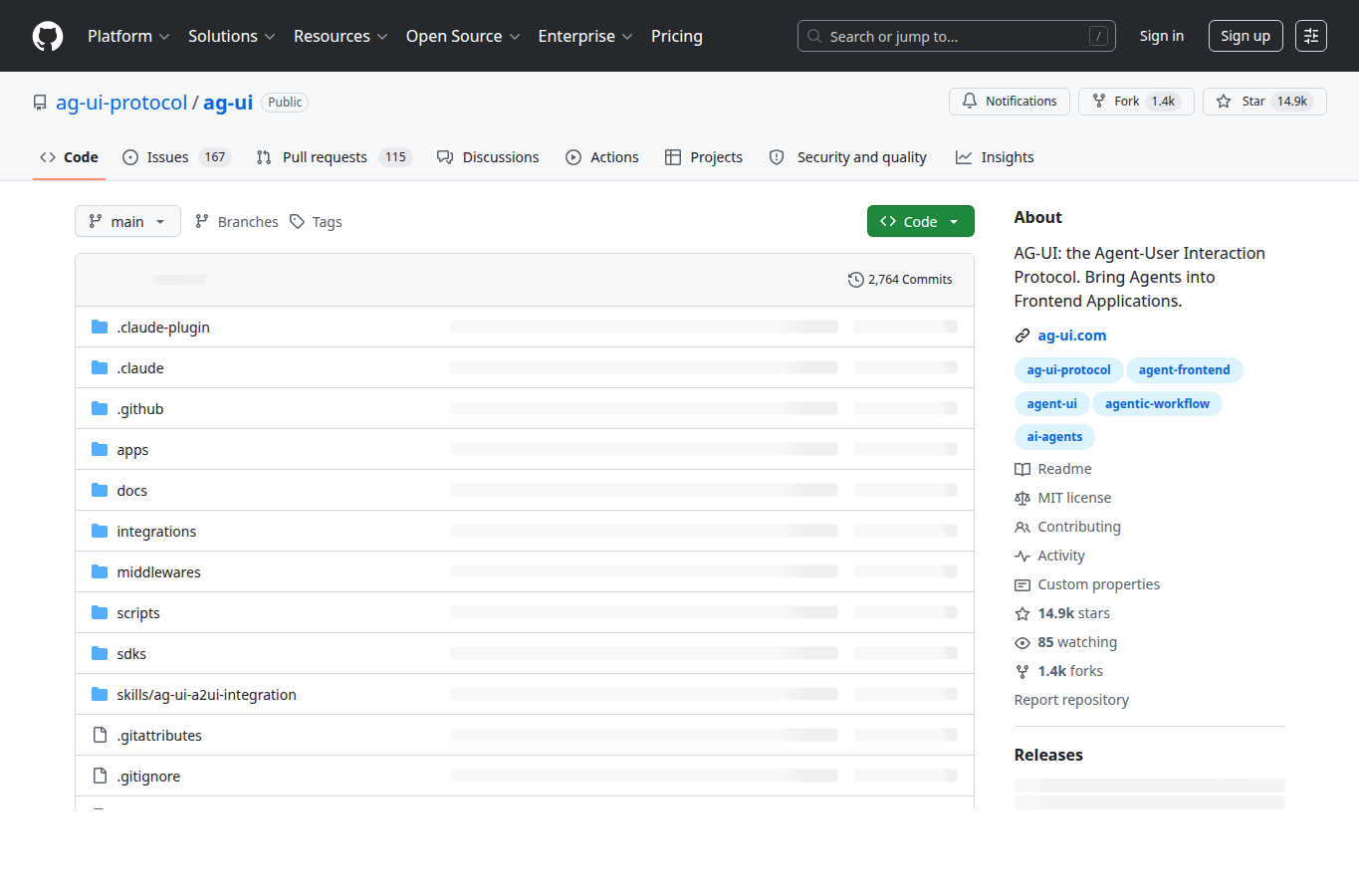Expand the Resources navigation dropdown
The width and height of the screenshot is (1359, 896).
[340, 36]
